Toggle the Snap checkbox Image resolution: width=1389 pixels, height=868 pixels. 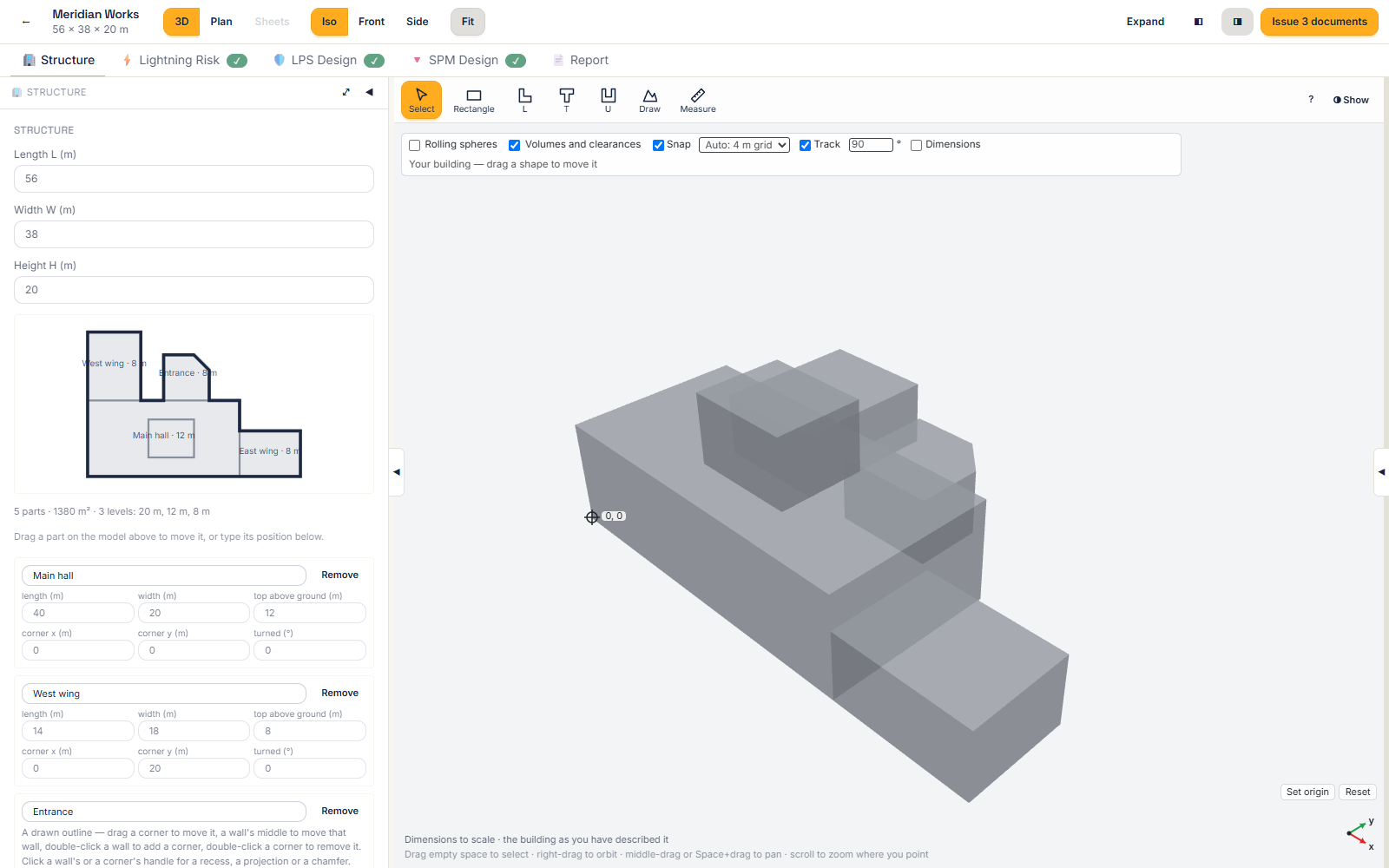pyautogui.click(x=658, y=145)
